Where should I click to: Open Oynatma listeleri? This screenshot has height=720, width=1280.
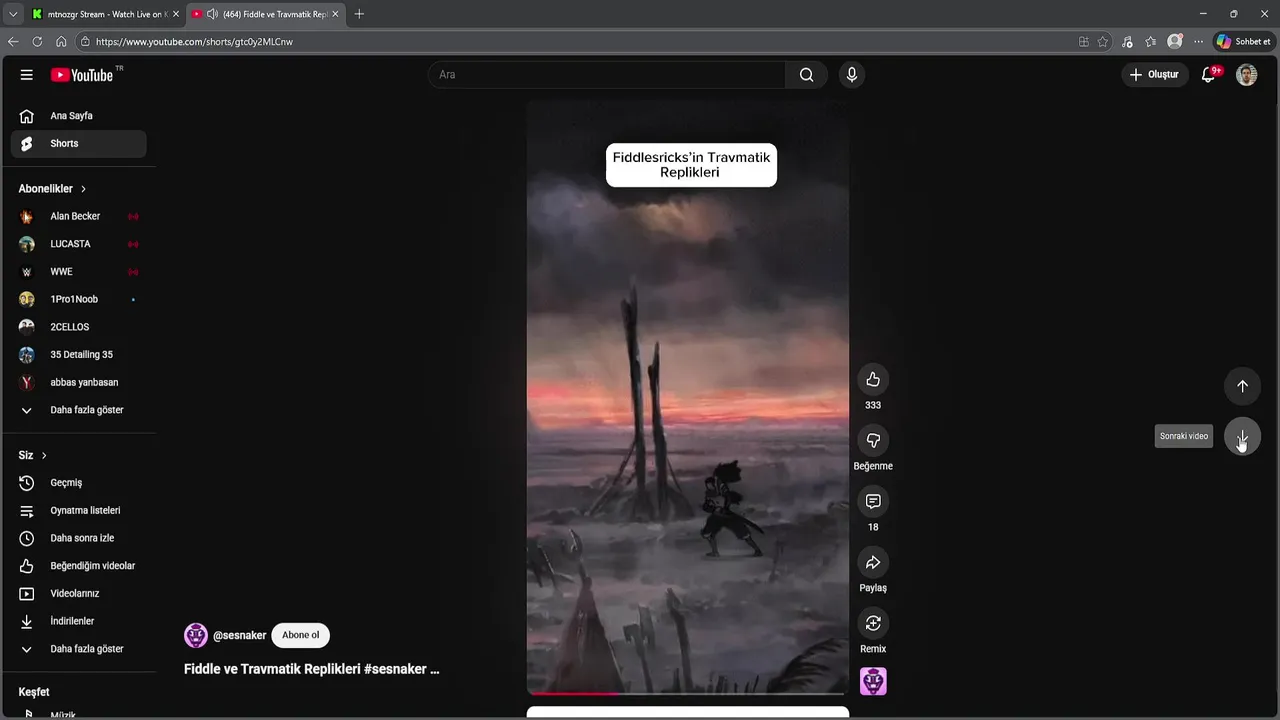pos(79,511)
